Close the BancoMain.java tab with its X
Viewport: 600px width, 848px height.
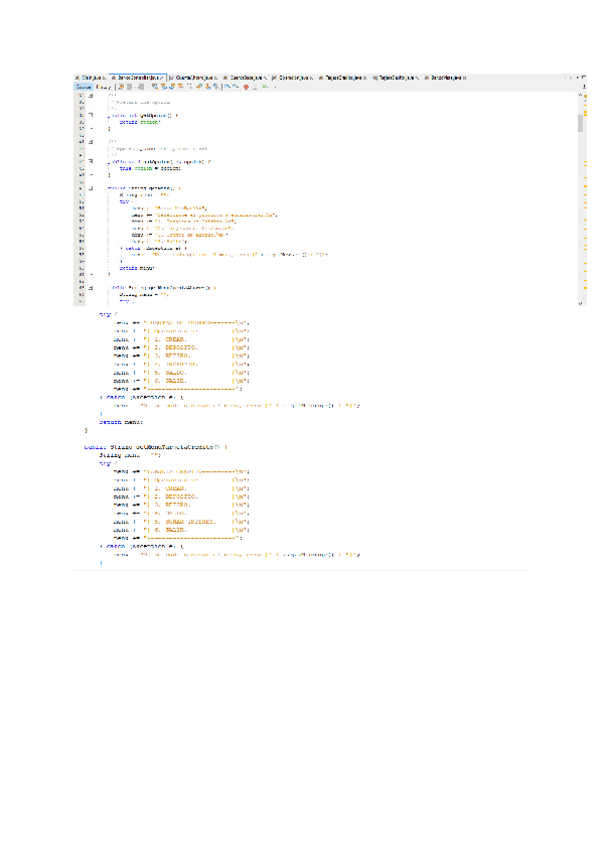[465, 77]
